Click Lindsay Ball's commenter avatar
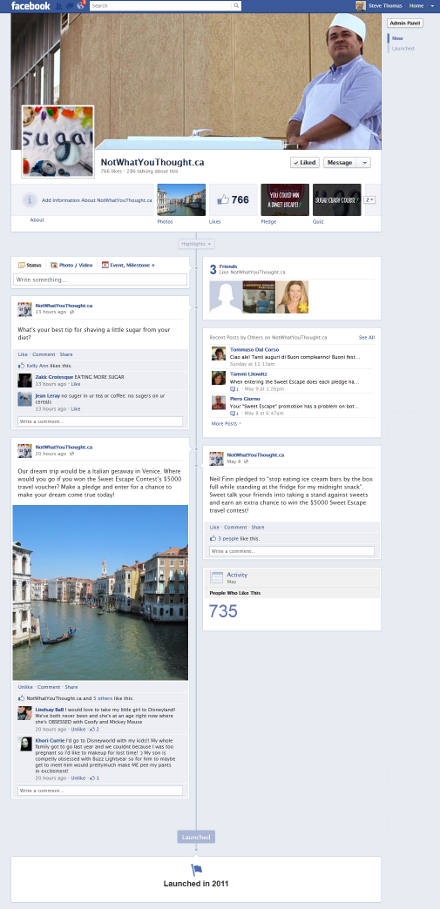 (24, 713)
